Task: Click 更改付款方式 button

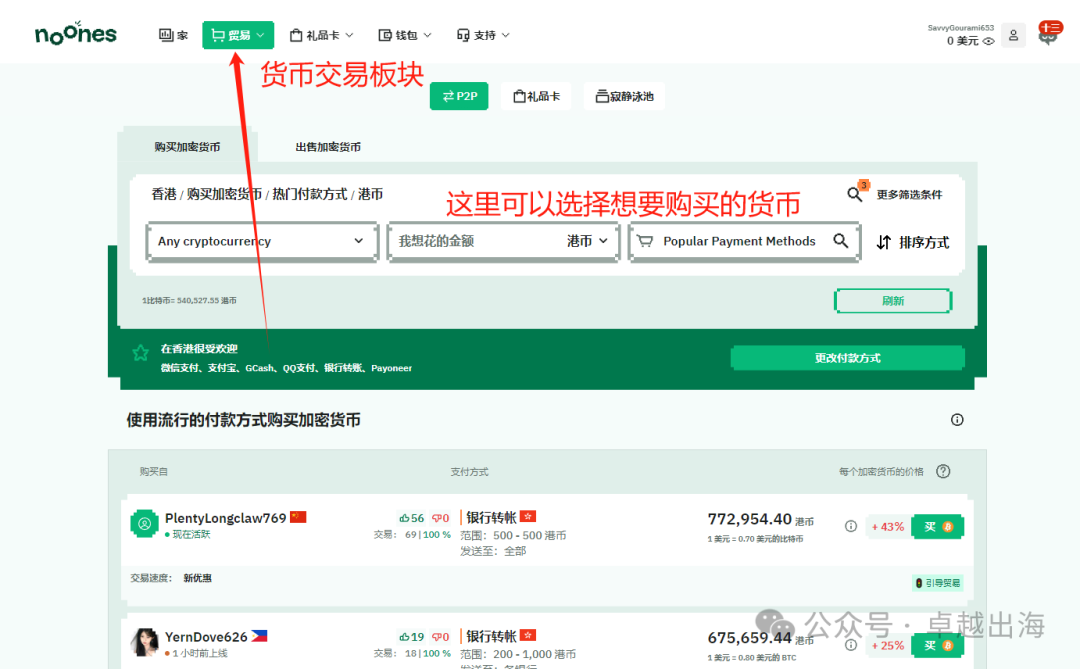Action: [847, 357]
